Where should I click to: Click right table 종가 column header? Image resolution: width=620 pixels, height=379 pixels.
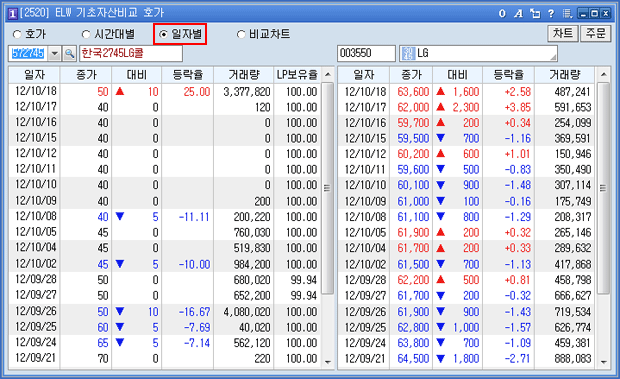[411, 74]
